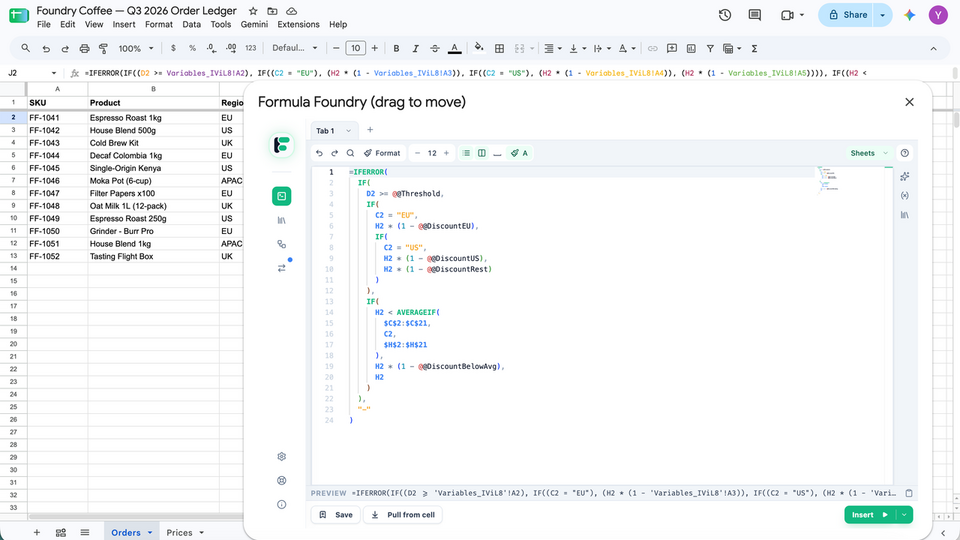The height and width of the screenshot is (540, 960).
Task: Open the Gemini menu
Action: click(x=254, y=24)
